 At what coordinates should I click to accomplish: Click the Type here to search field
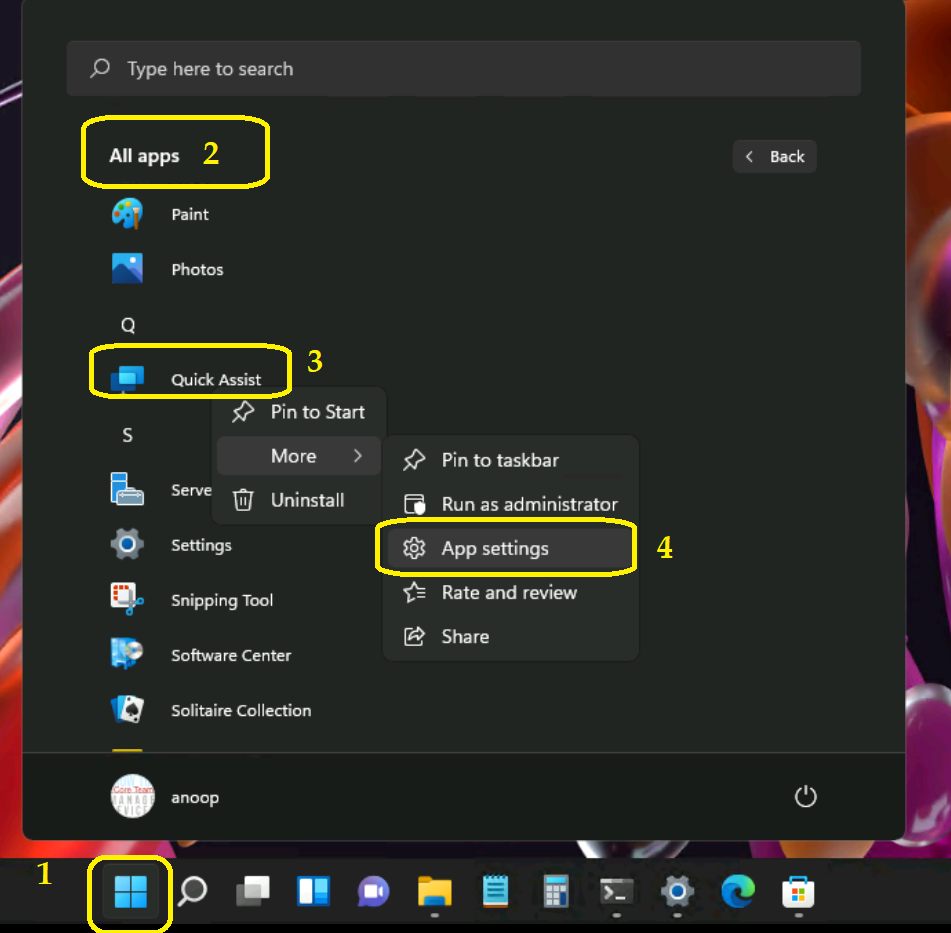click(x=463, y=69)
